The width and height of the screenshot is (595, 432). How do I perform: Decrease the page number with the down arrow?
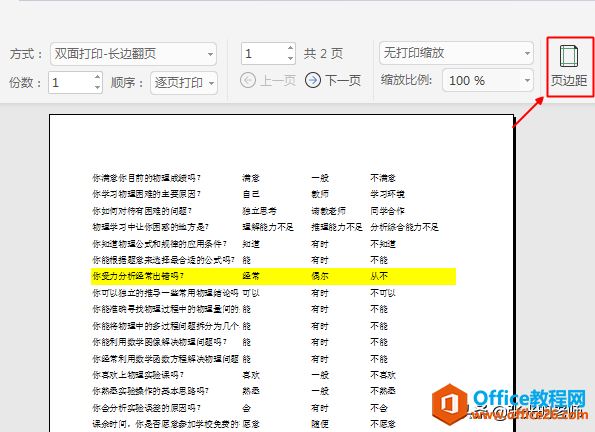(x=290, y=58)
